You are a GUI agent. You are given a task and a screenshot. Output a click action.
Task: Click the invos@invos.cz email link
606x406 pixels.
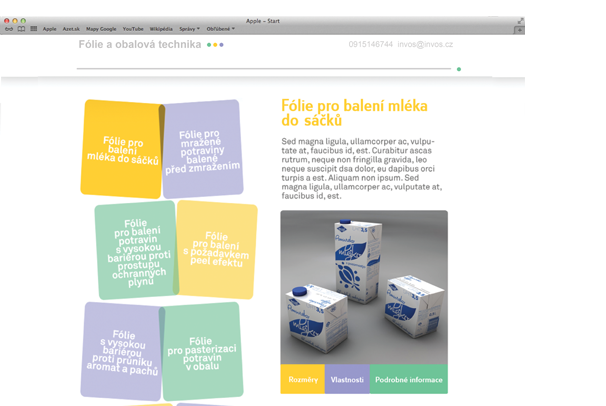(x=425, y=44)
